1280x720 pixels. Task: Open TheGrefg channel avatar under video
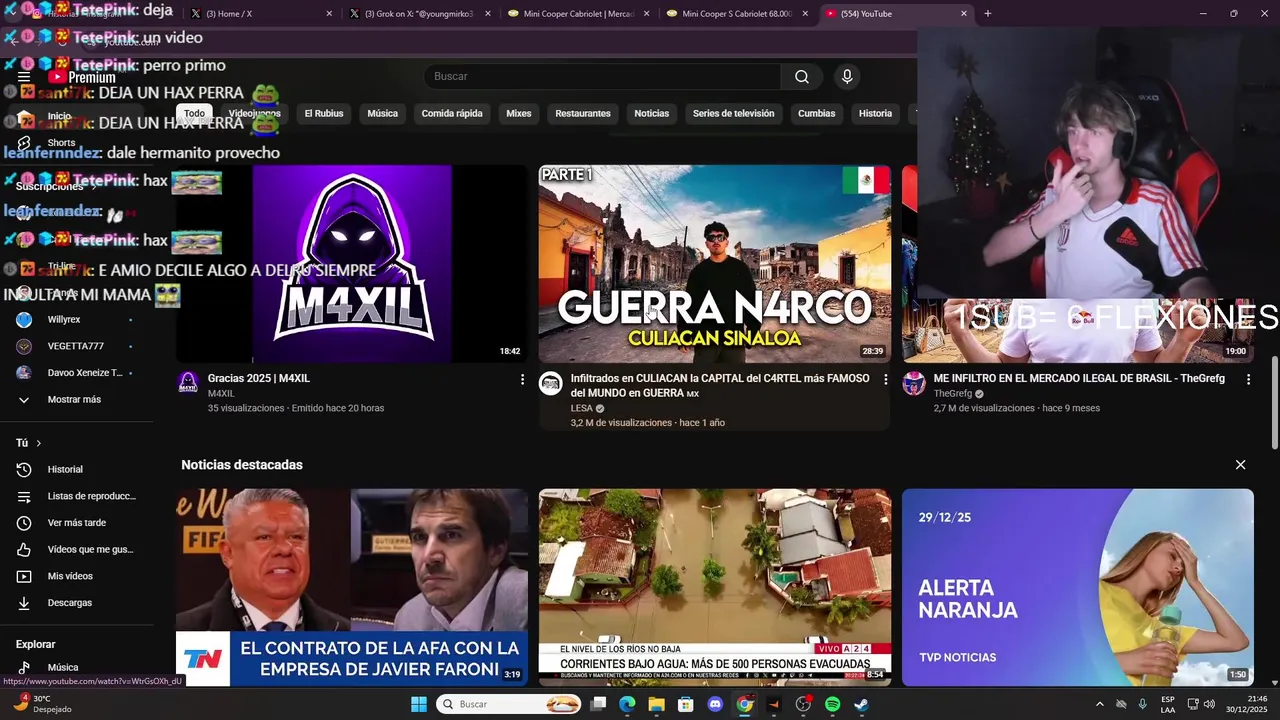click(x=914, y=383)
